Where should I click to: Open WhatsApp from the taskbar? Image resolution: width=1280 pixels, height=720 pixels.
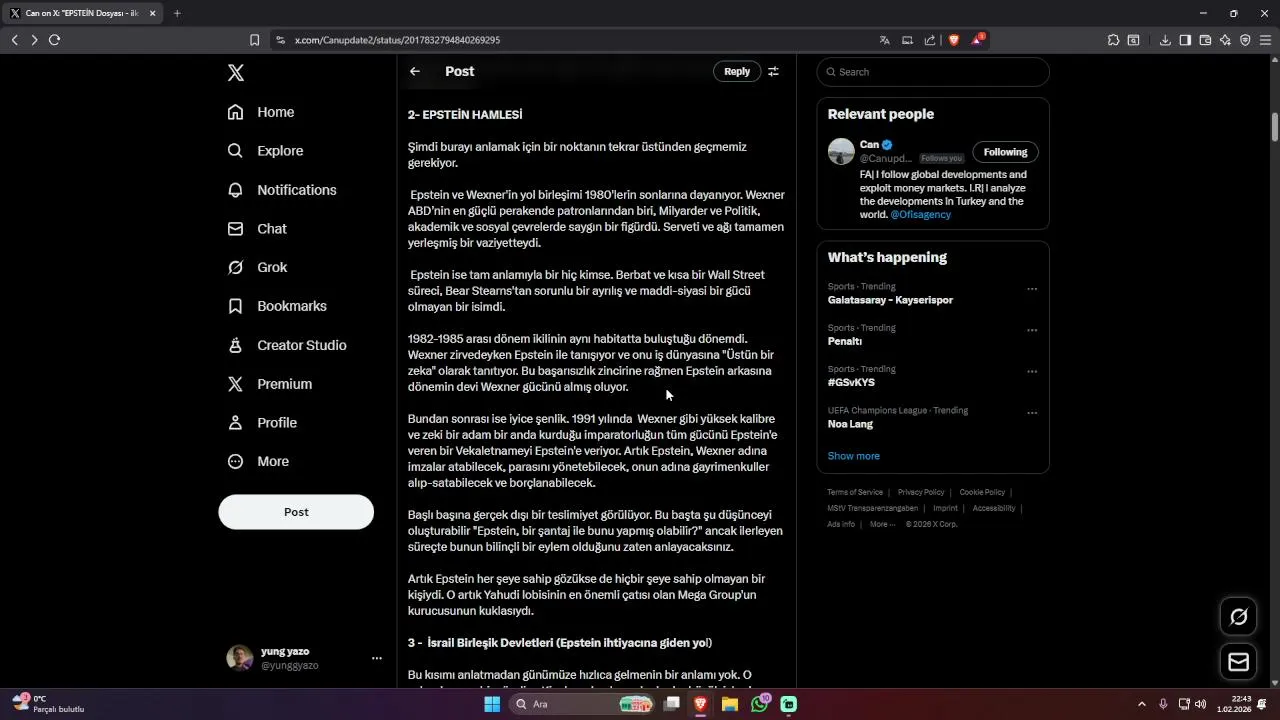pyautogui.click(x=760, y=704)
